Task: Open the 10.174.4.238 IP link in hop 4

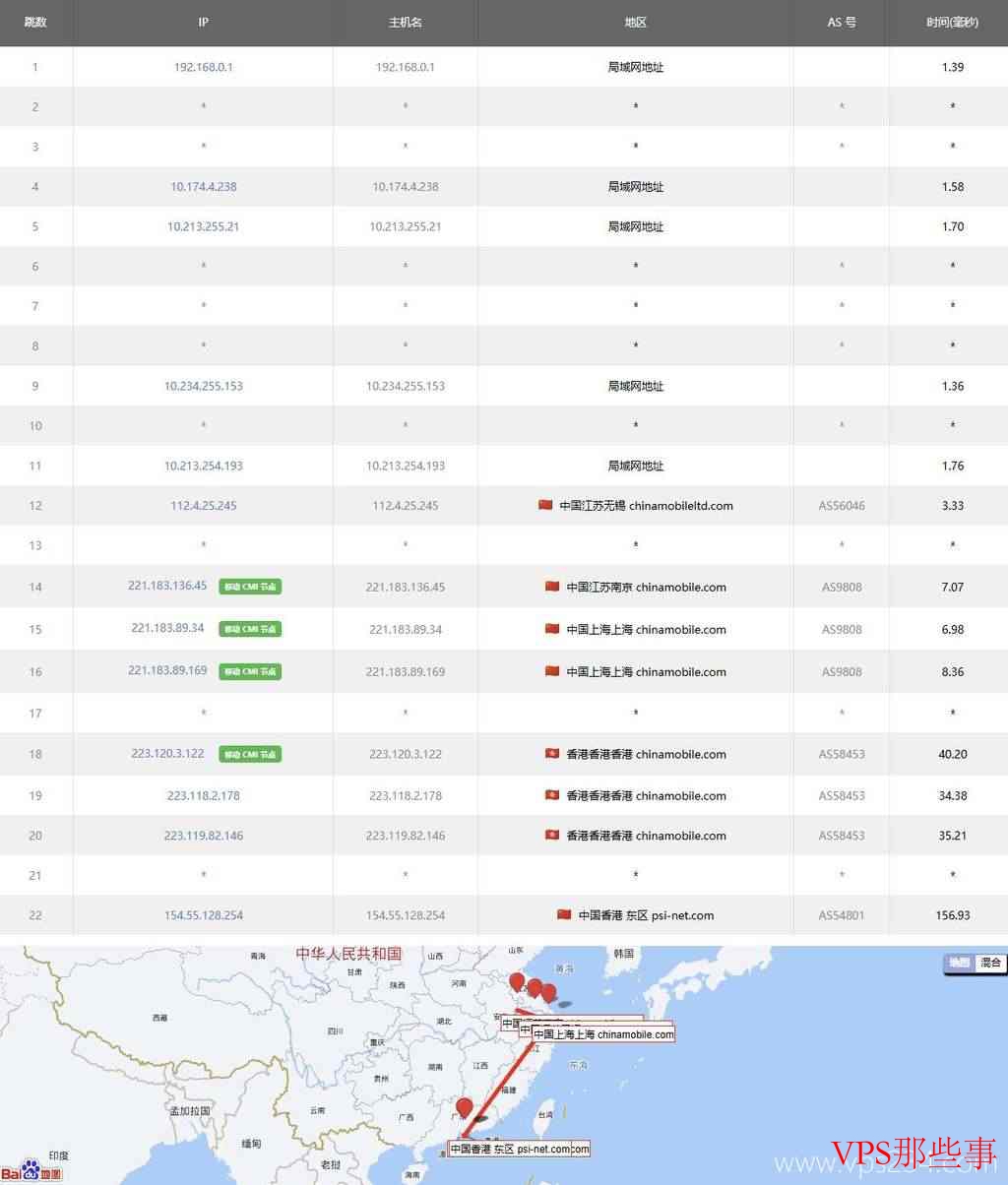Action: pos(203,186)
